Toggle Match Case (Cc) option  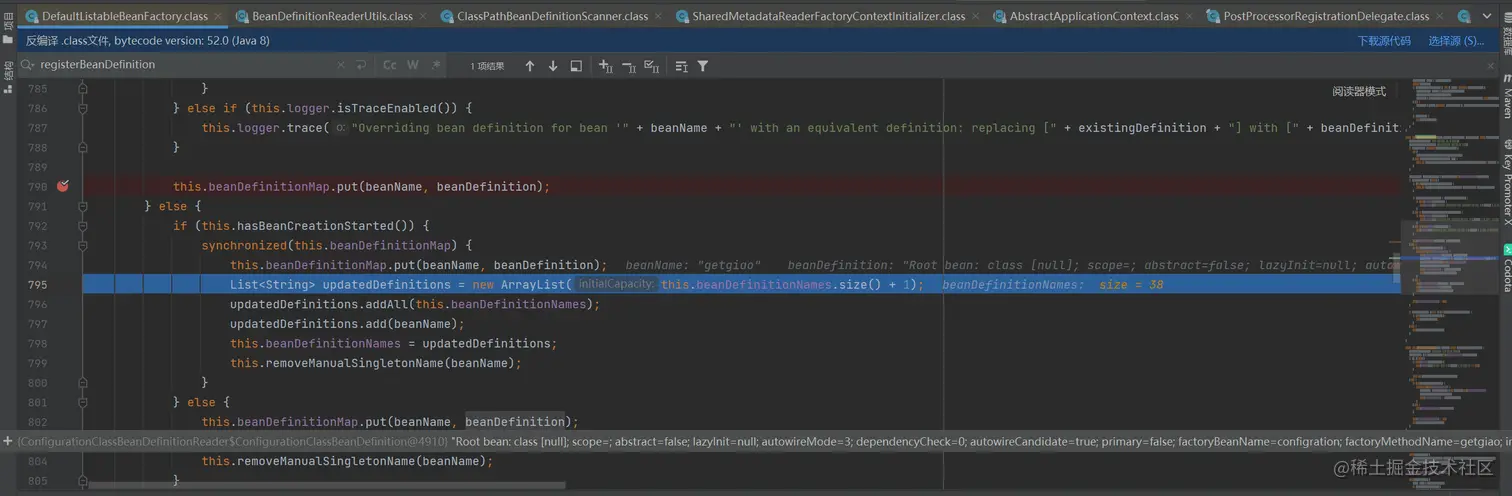click(x=390, y=65)
